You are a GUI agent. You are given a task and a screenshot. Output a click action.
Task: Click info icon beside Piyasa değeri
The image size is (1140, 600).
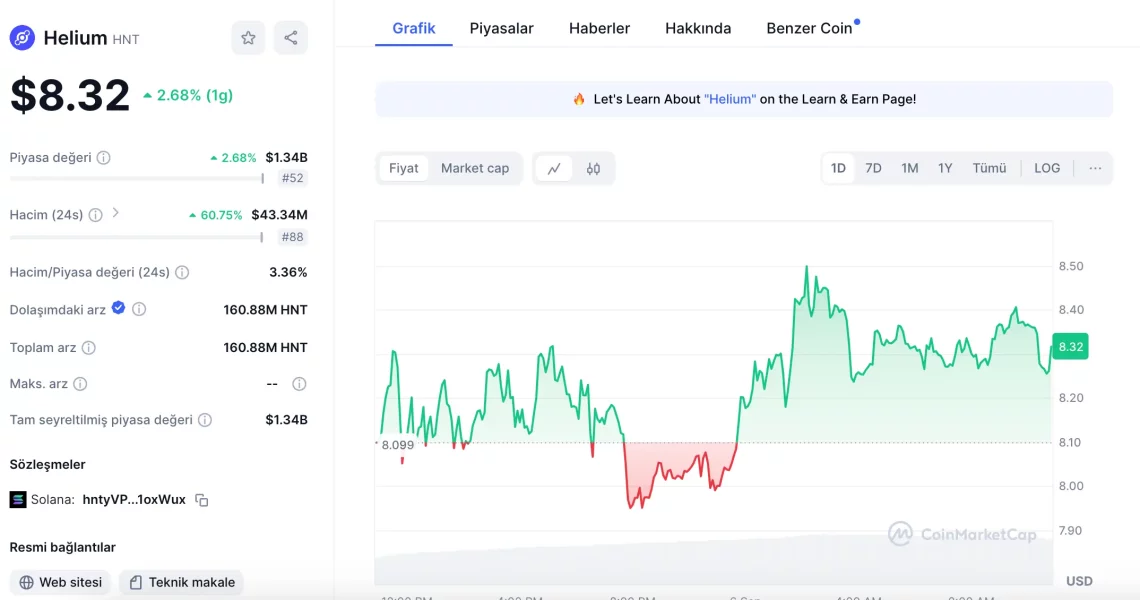coord(104,158)
